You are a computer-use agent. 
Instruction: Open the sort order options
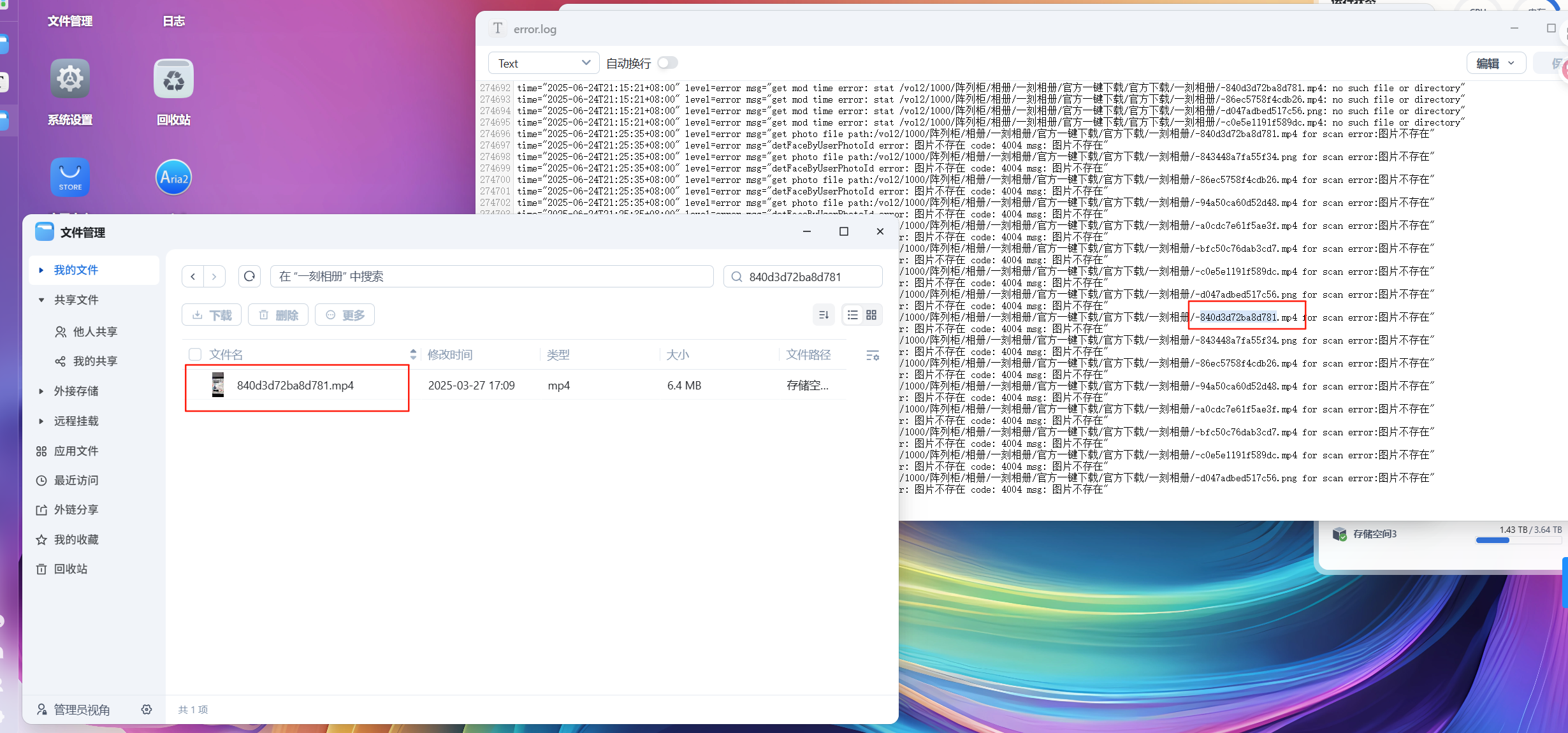tap(824, 315)
